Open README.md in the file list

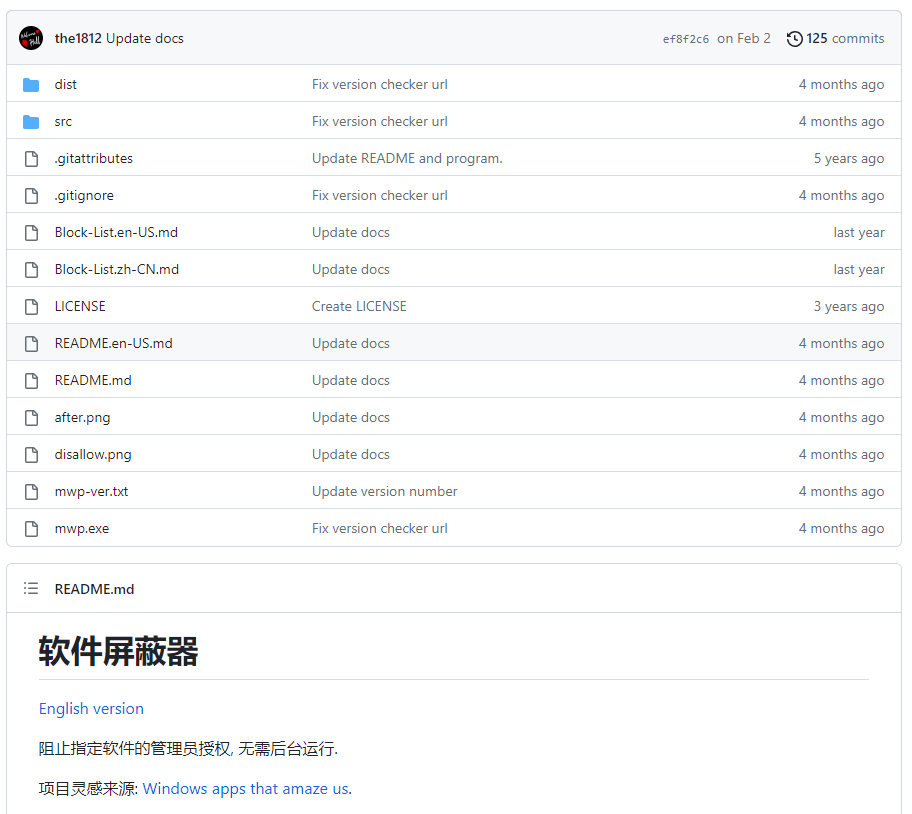93,380
